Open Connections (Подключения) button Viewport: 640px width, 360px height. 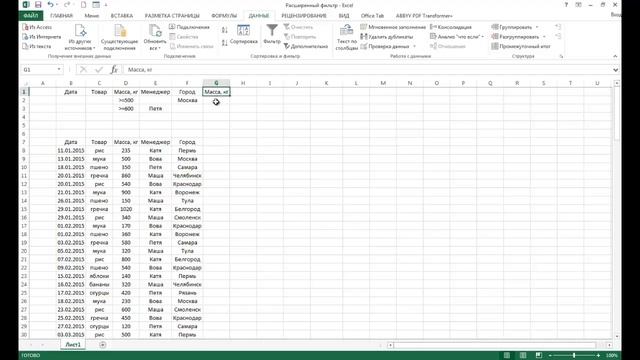coord(189,27)
